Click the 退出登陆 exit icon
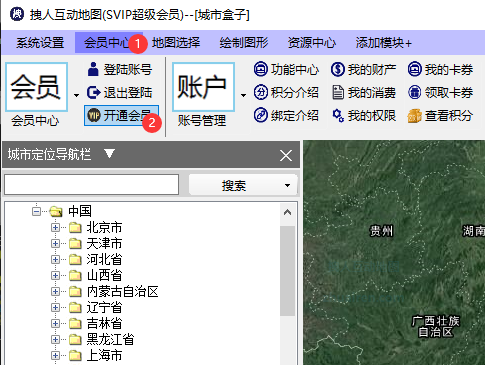This screenshot has height=365, width=485. [93, 92]
